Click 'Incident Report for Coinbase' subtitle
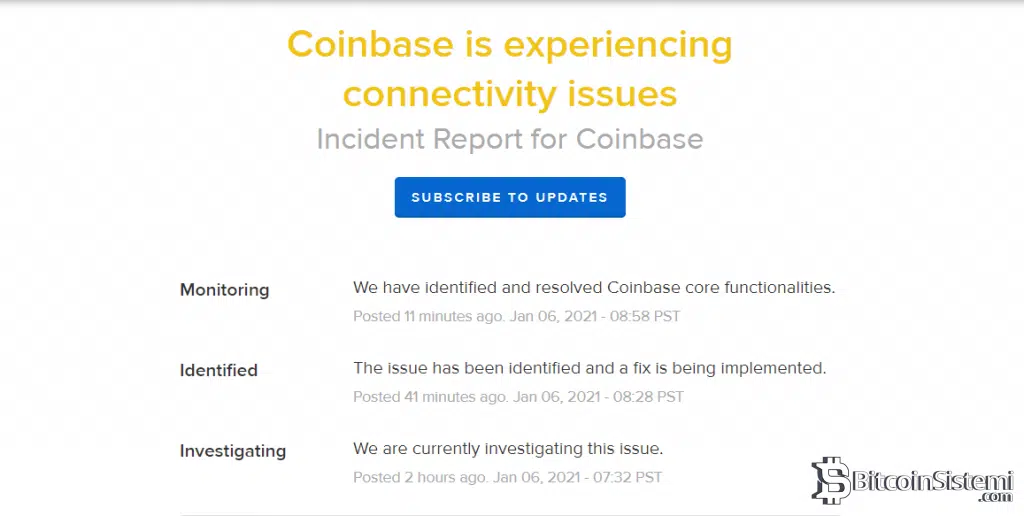 510,139
